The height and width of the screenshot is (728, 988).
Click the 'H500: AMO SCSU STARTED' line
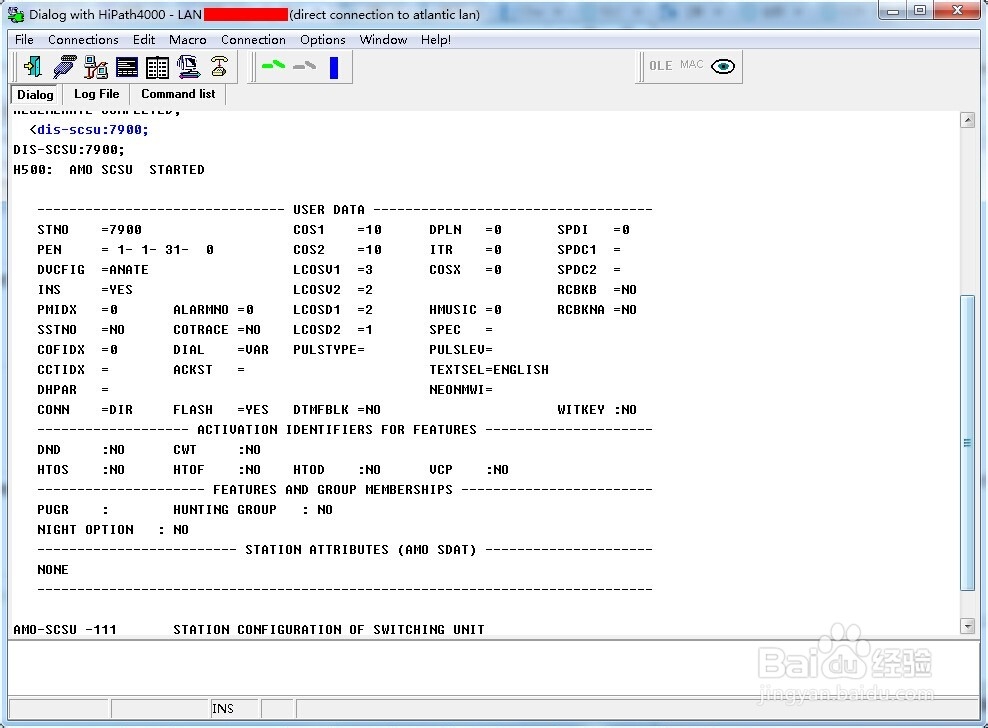[x=109, y=170]
